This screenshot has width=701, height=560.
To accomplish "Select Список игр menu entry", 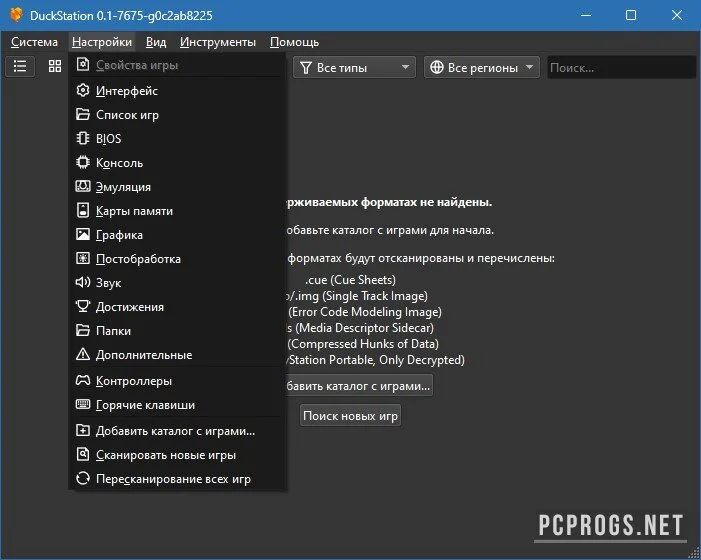I will click(x=178, y=114).
